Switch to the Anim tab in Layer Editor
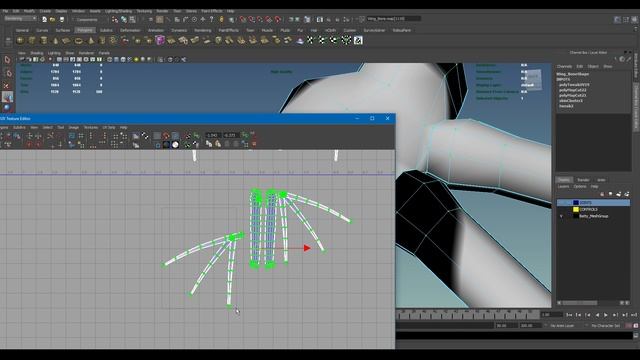Screen dimensions: 640x360 (x=601, y=180)
